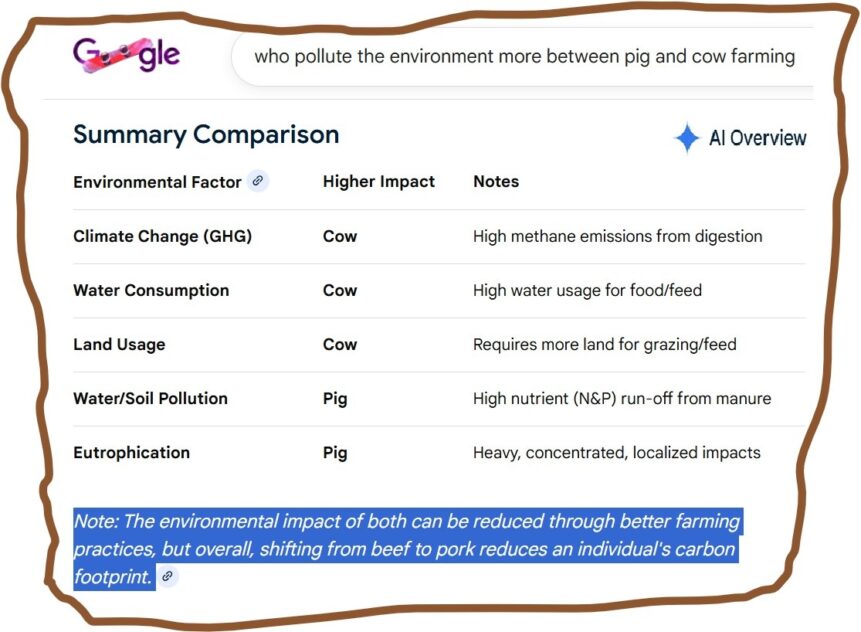Click the Higher Impact column header
The width and height of the screenshot is (861, 632).
(378, 182)
